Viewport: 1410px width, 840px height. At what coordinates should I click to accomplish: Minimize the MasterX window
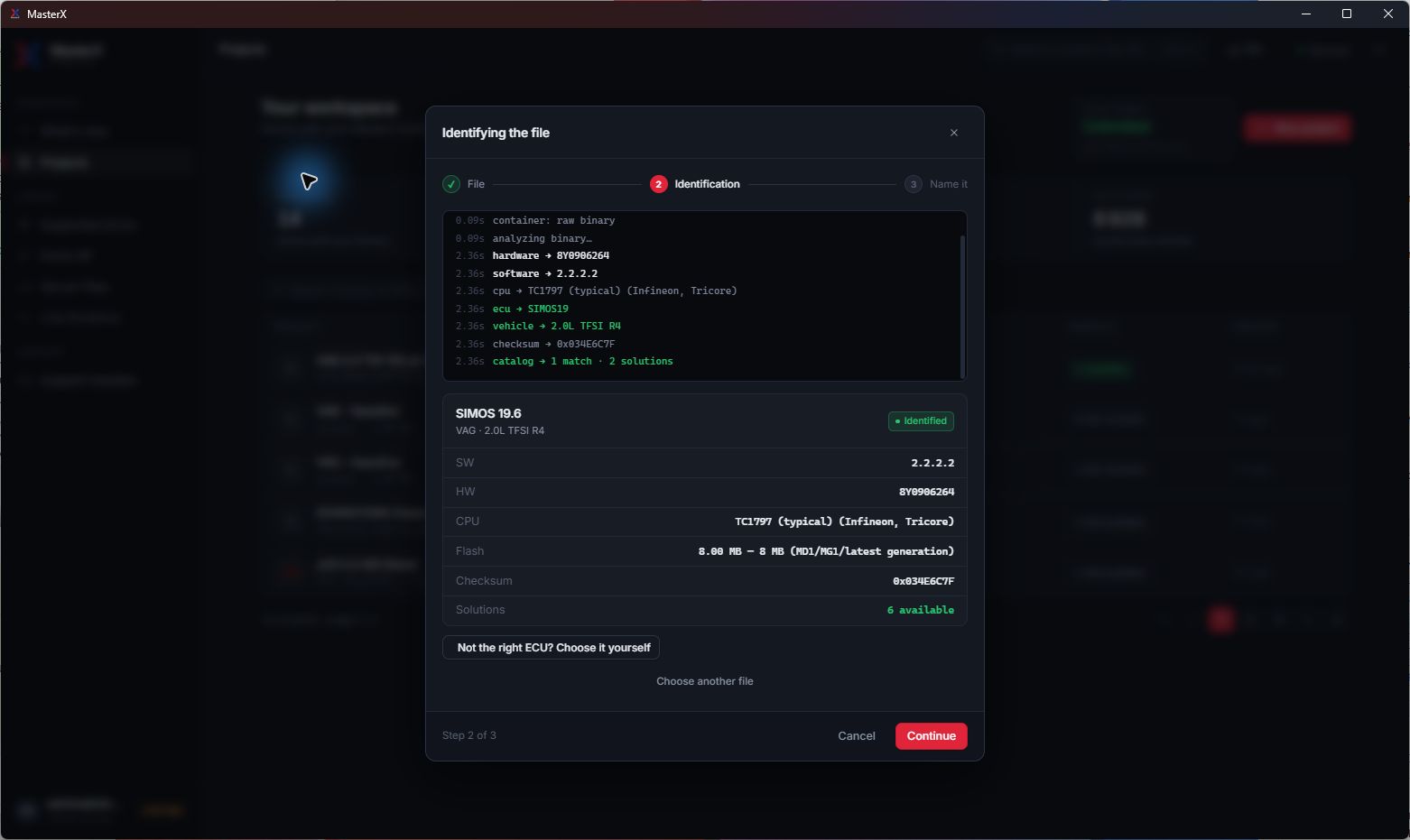(1306, 14)
